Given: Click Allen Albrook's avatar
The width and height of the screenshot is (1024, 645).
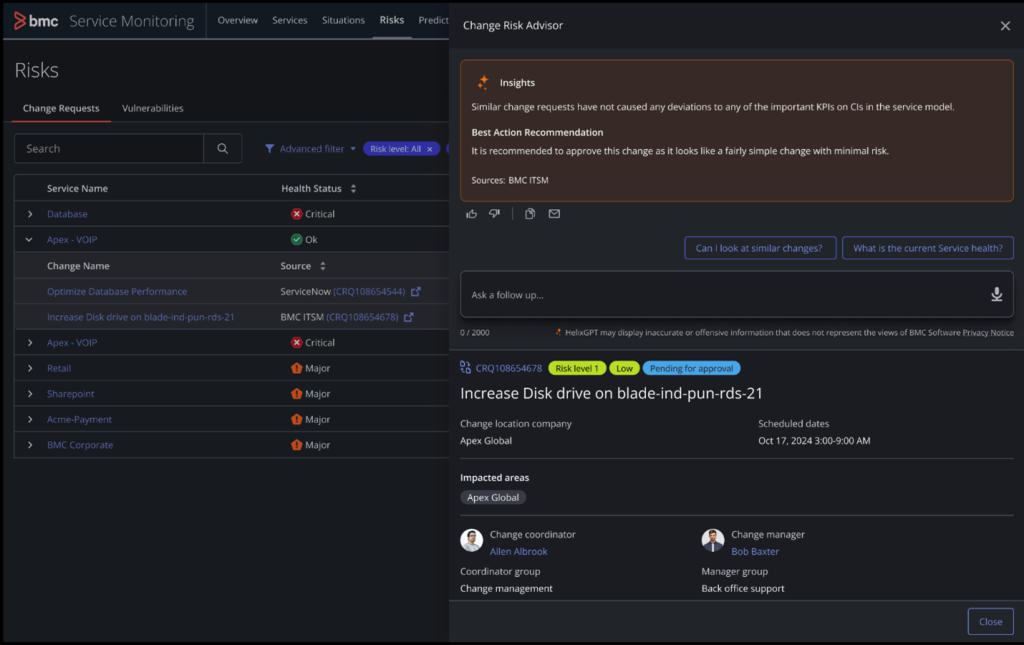Looking at the screenshot, I should (472, 540).
